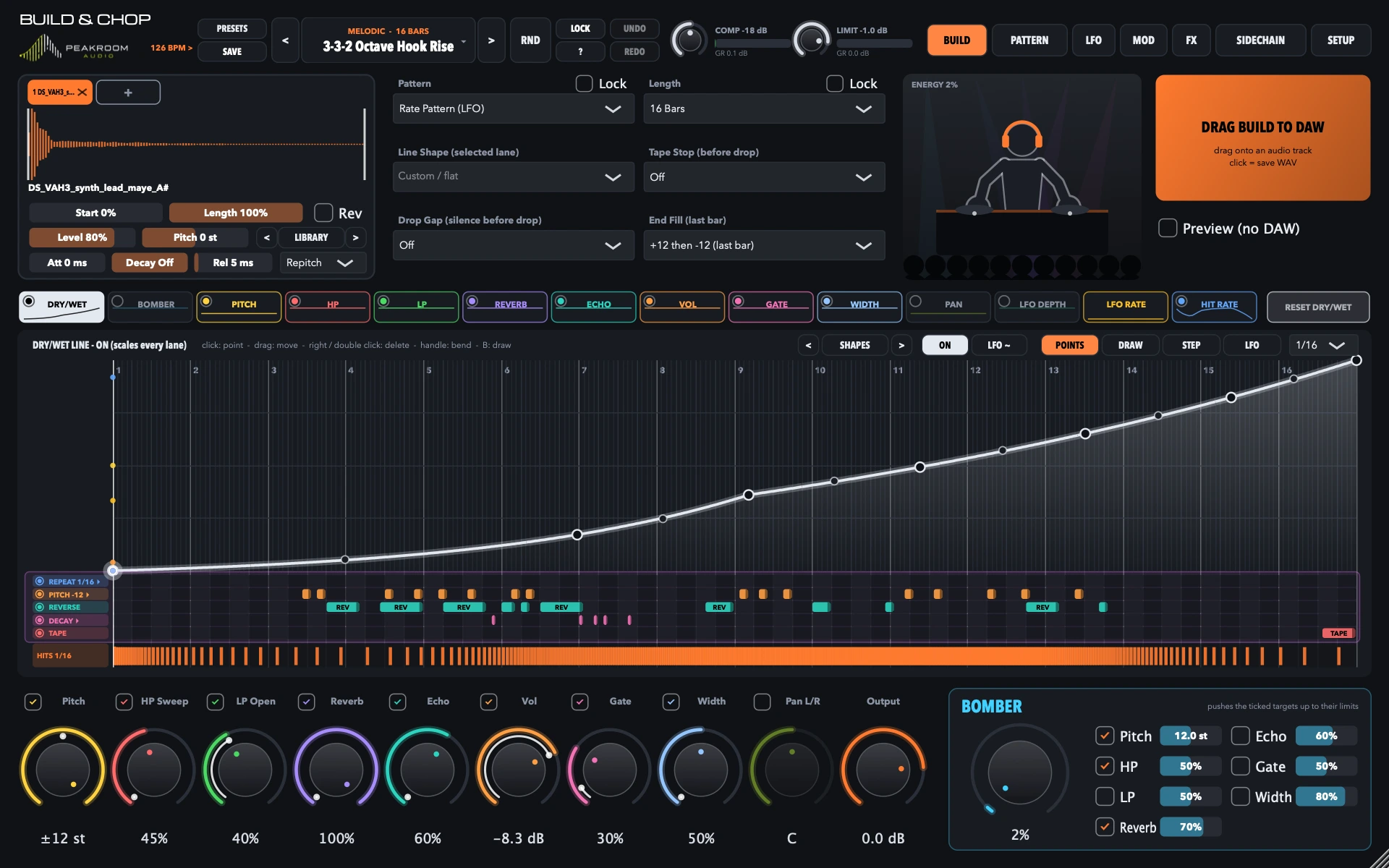
Task: Click the LIMIT knob
Action: click(x=811, y=40)
